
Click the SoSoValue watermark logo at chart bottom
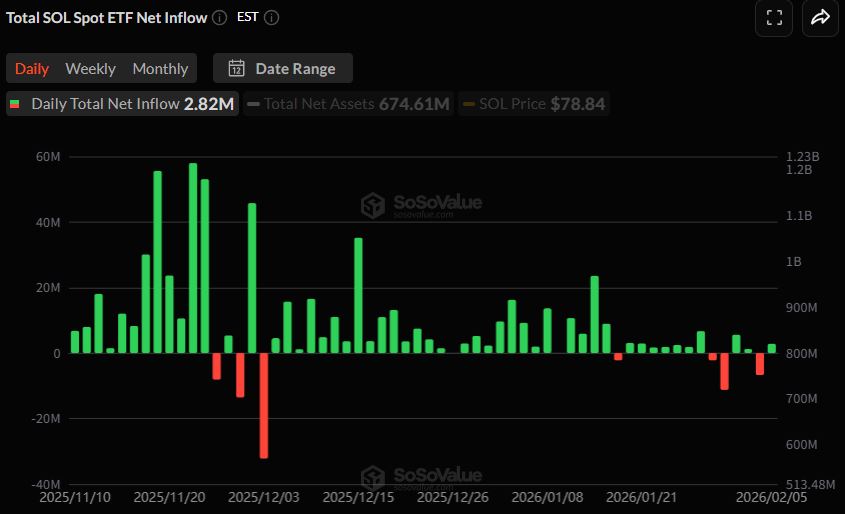click(x=373, y=476)
